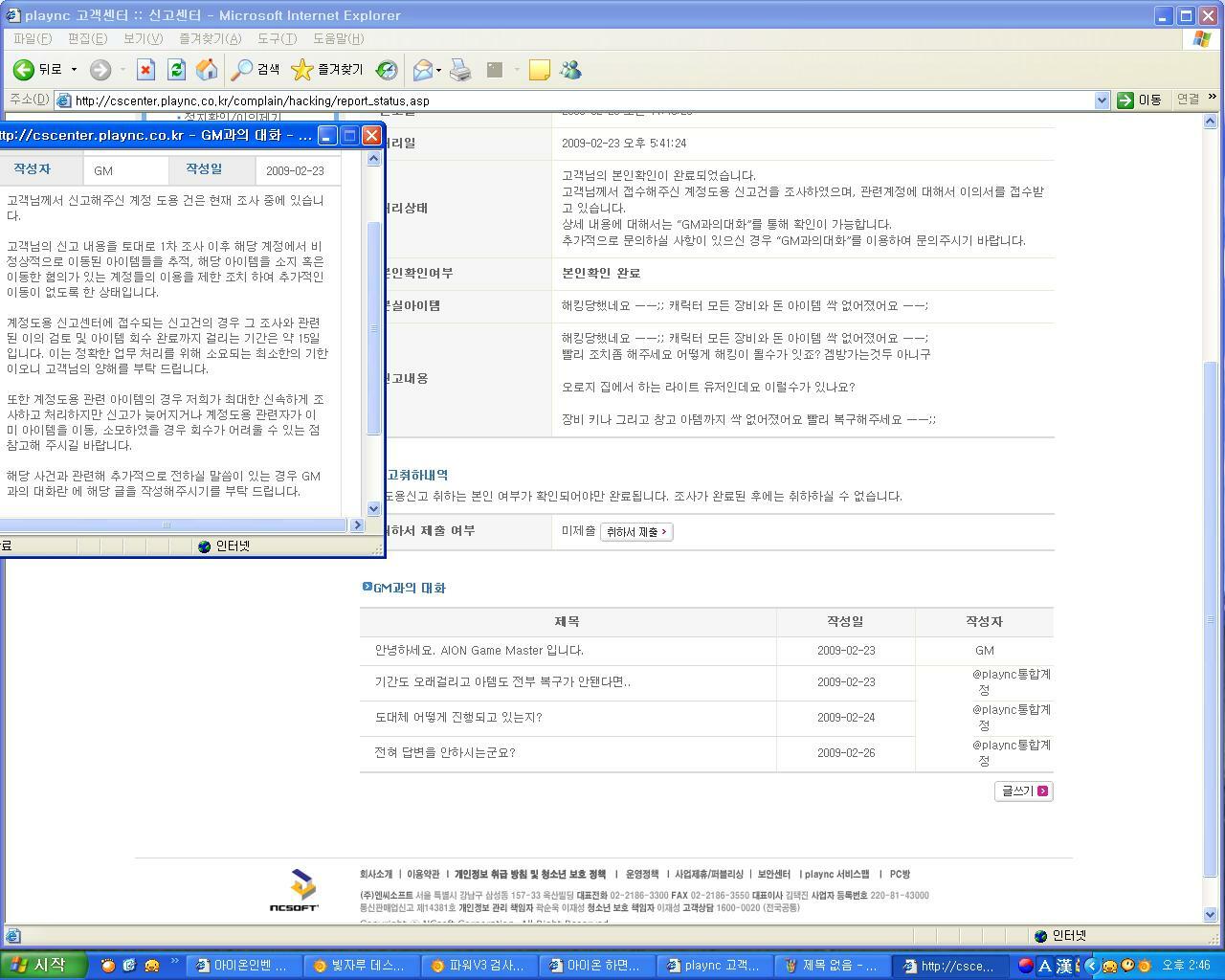Image resolution: width=1225 pixels, height=980 pixels.
Task: Click the 취하서 제출 submit button
Action: pyautogui.click(x=636, y=531)
